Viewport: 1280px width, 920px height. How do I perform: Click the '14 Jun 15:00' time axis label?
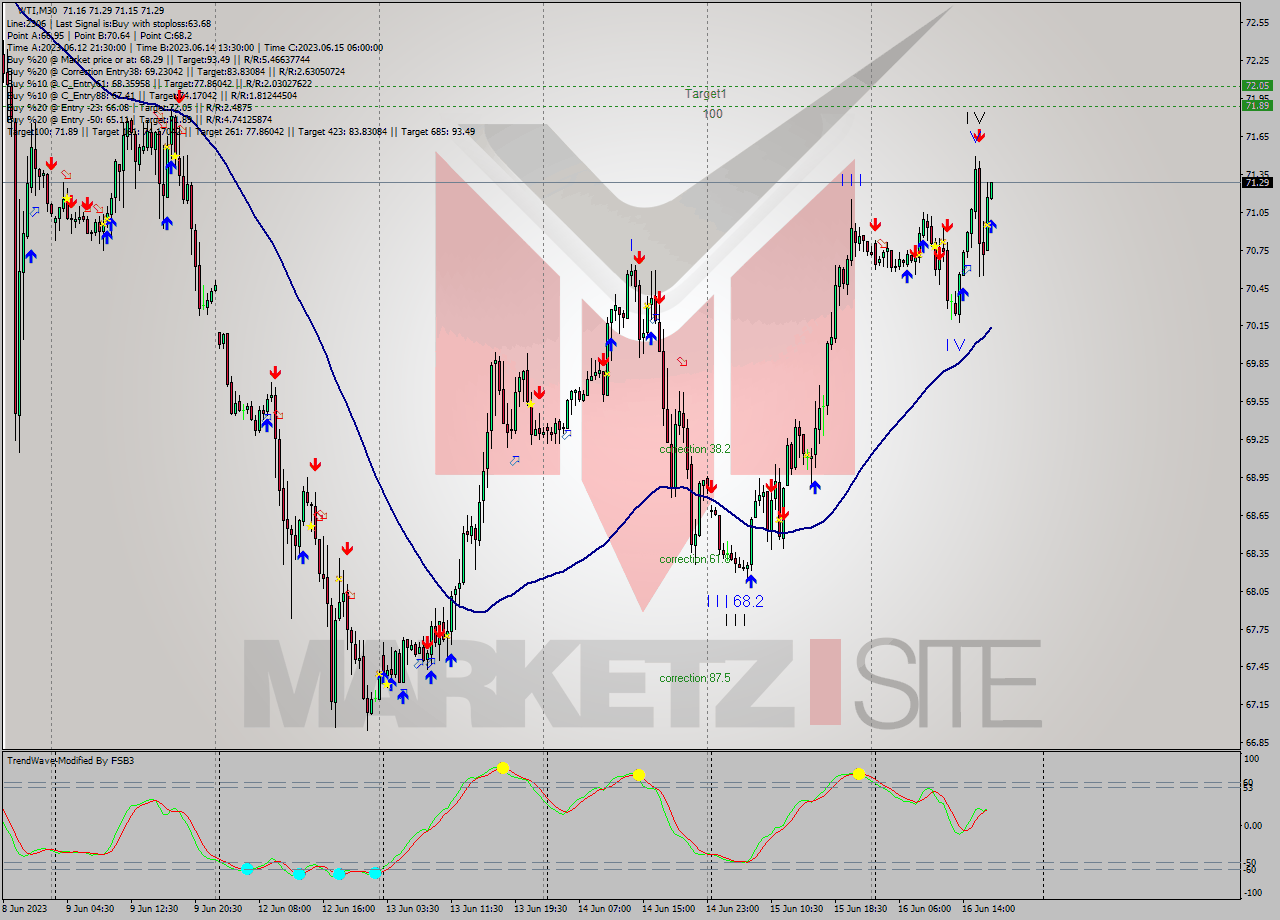668,909
